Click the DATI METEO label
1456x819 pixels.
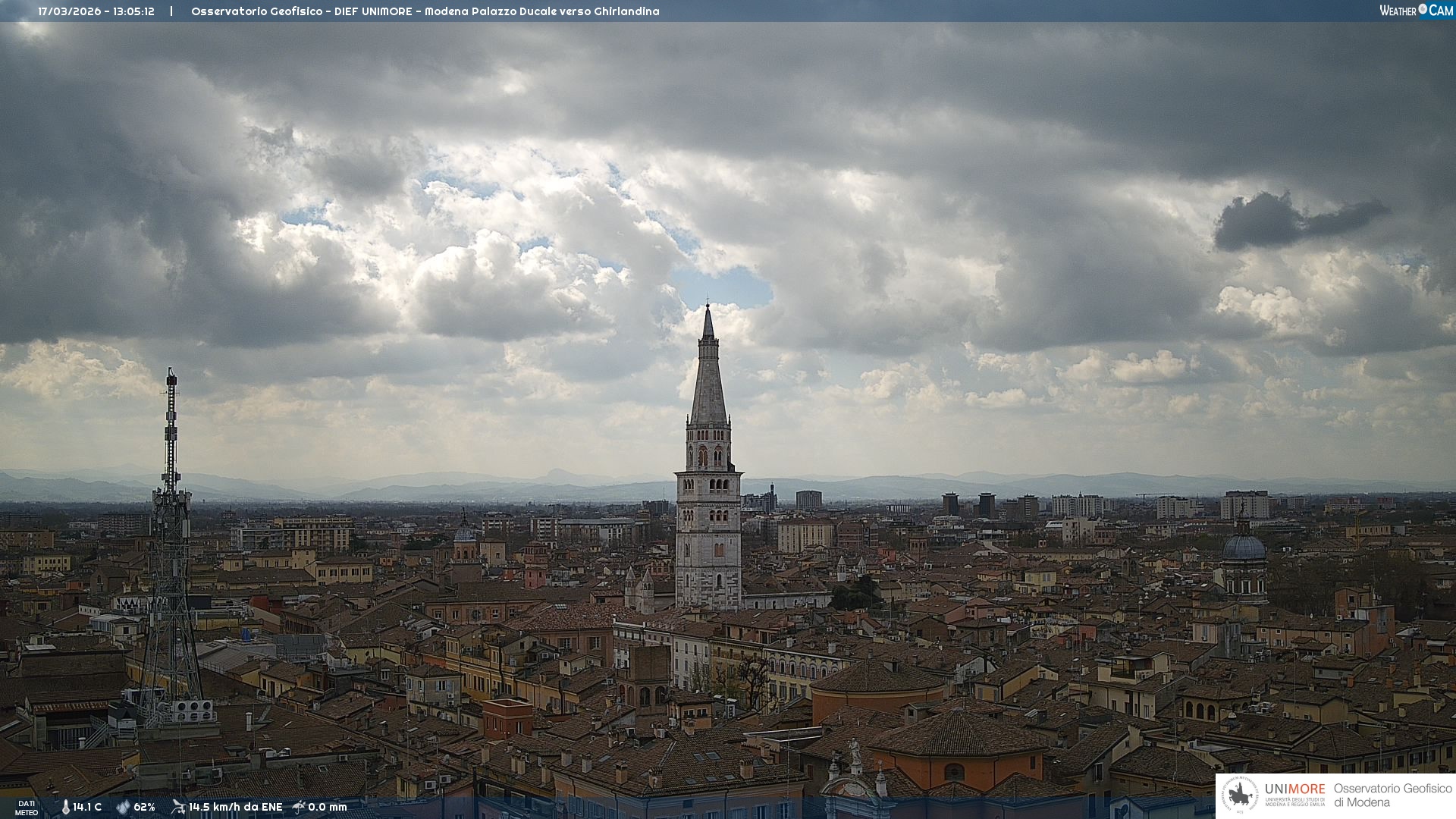click(27, 808)
